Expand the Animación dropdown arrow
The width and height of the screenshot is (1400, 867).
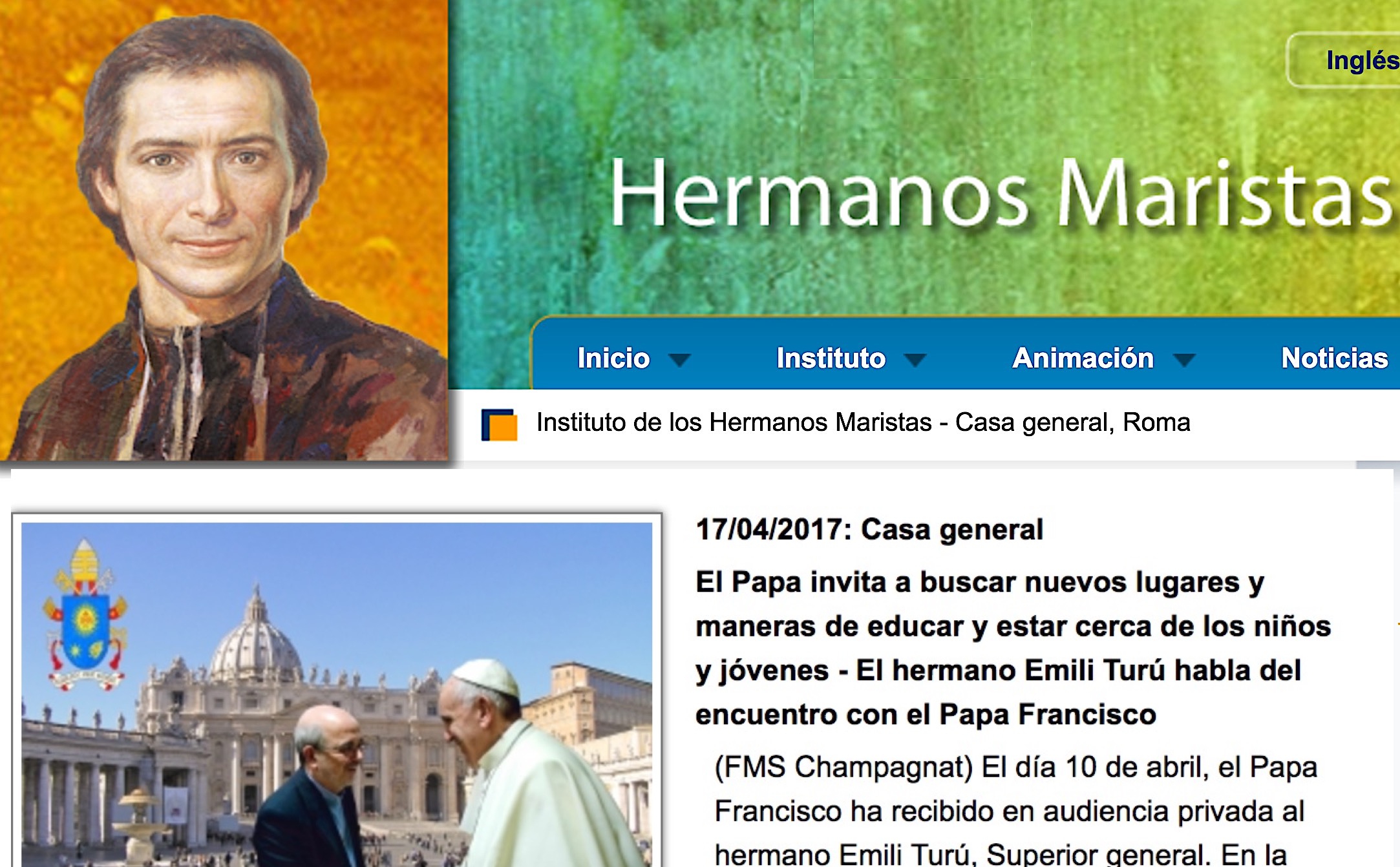point(1183,360)
